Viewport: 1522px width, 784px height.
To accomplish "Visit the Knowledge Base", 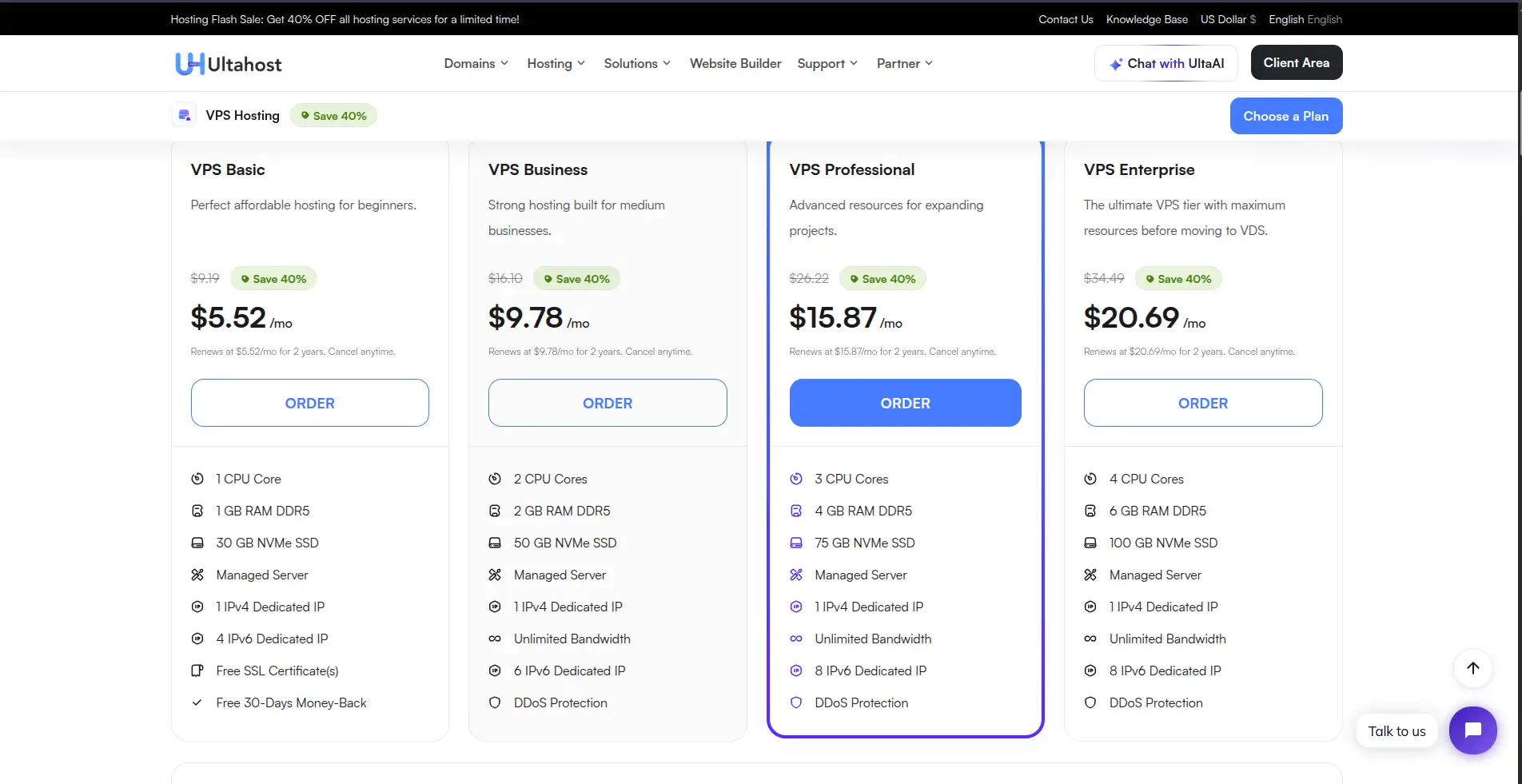I will [1146, 19].
